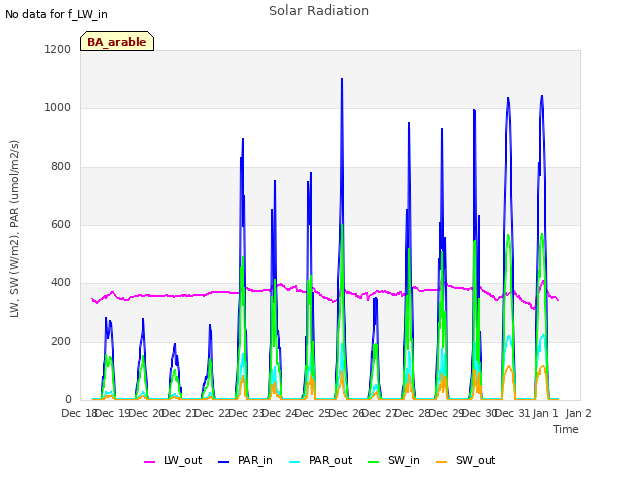Click the Solar Radiation chart title
640x480 pixels.
[x=319, y=11]
